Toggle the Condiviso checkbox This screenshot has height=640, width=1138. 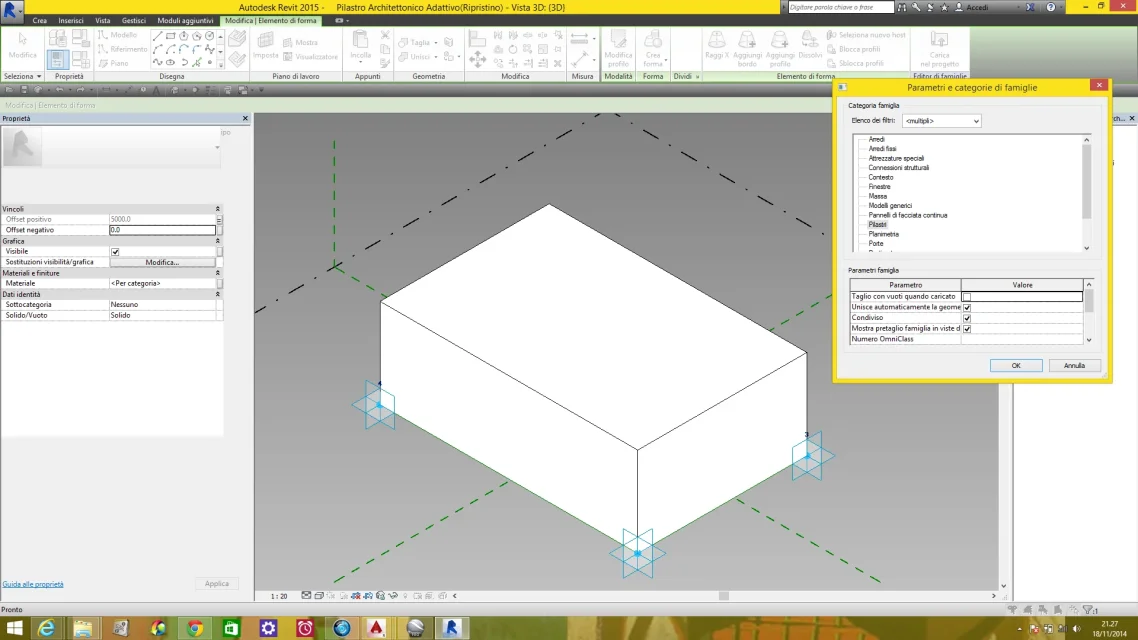(x=967, y=318)
